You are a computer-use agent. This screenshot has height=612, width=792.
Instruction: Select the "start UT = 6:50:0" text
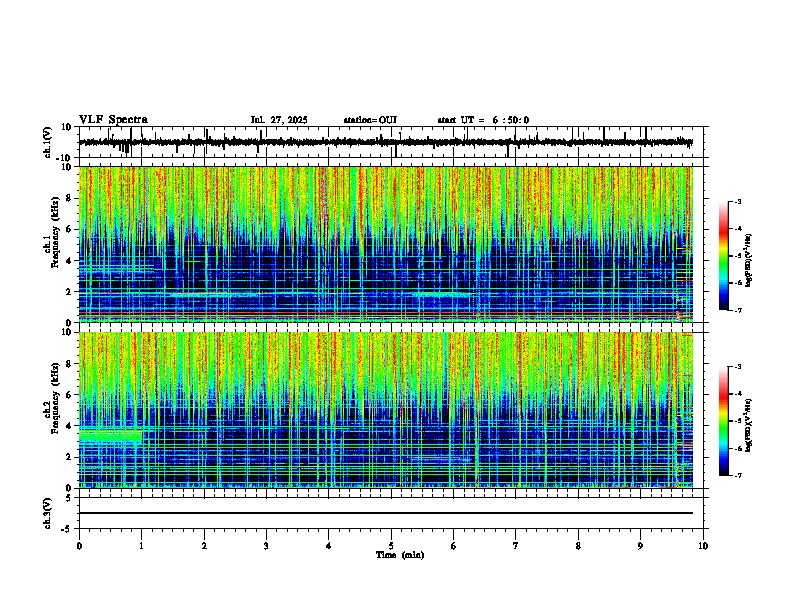[483, 120]
